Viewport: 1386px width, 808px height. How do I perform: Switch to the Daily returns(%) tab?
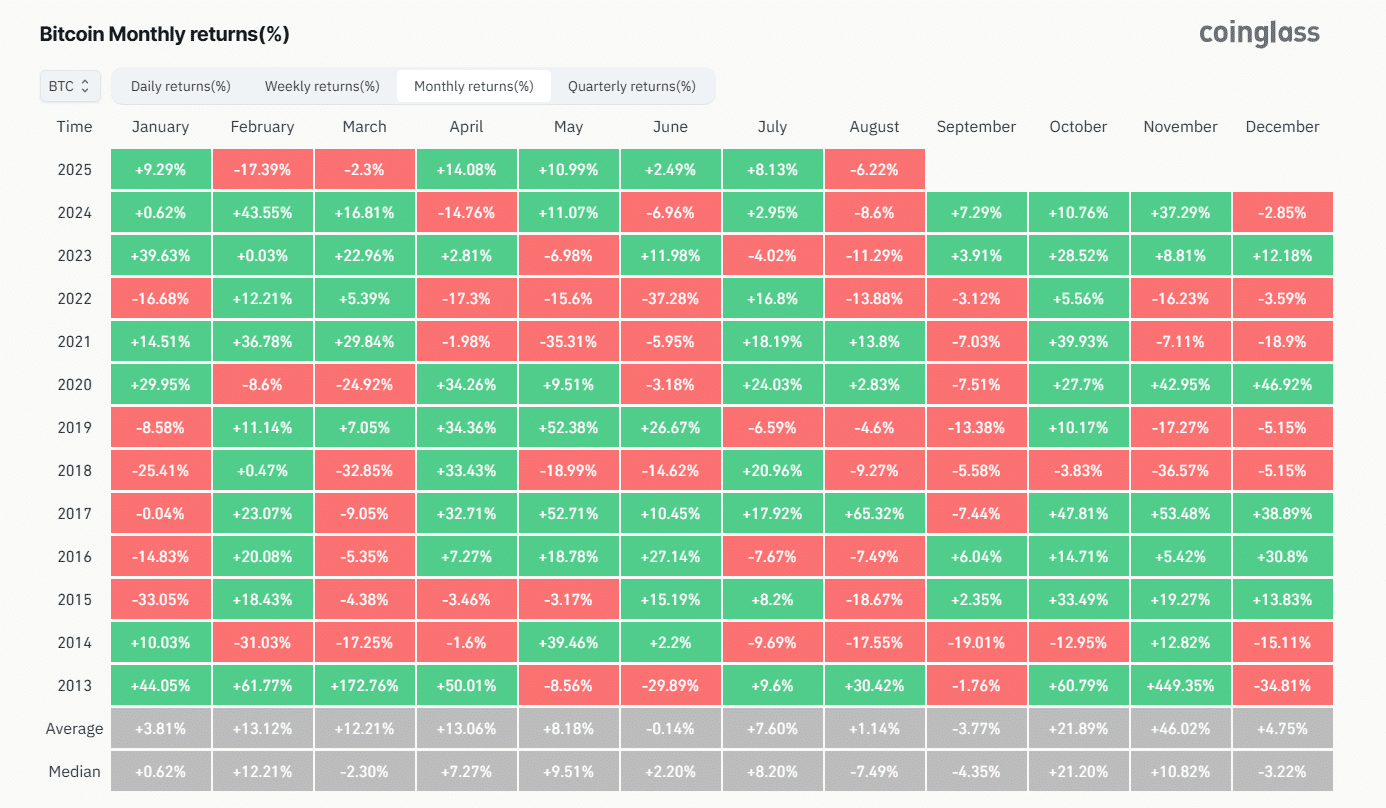[x=180, y=86]
